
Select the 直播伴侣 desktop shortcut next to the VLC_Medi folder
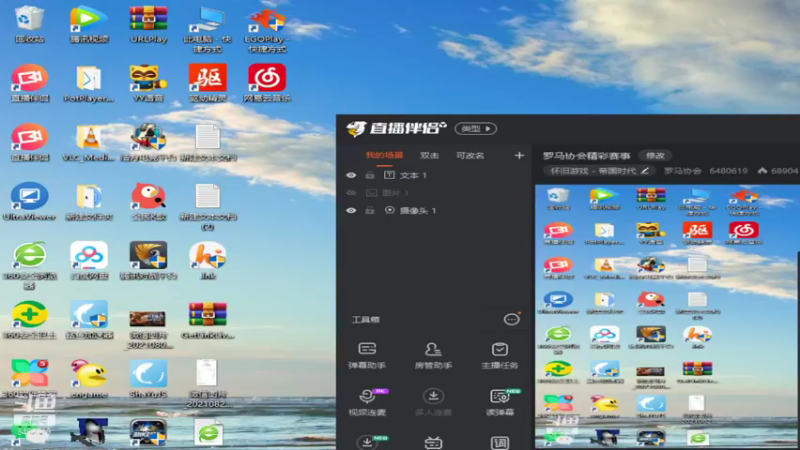[29, 142]
